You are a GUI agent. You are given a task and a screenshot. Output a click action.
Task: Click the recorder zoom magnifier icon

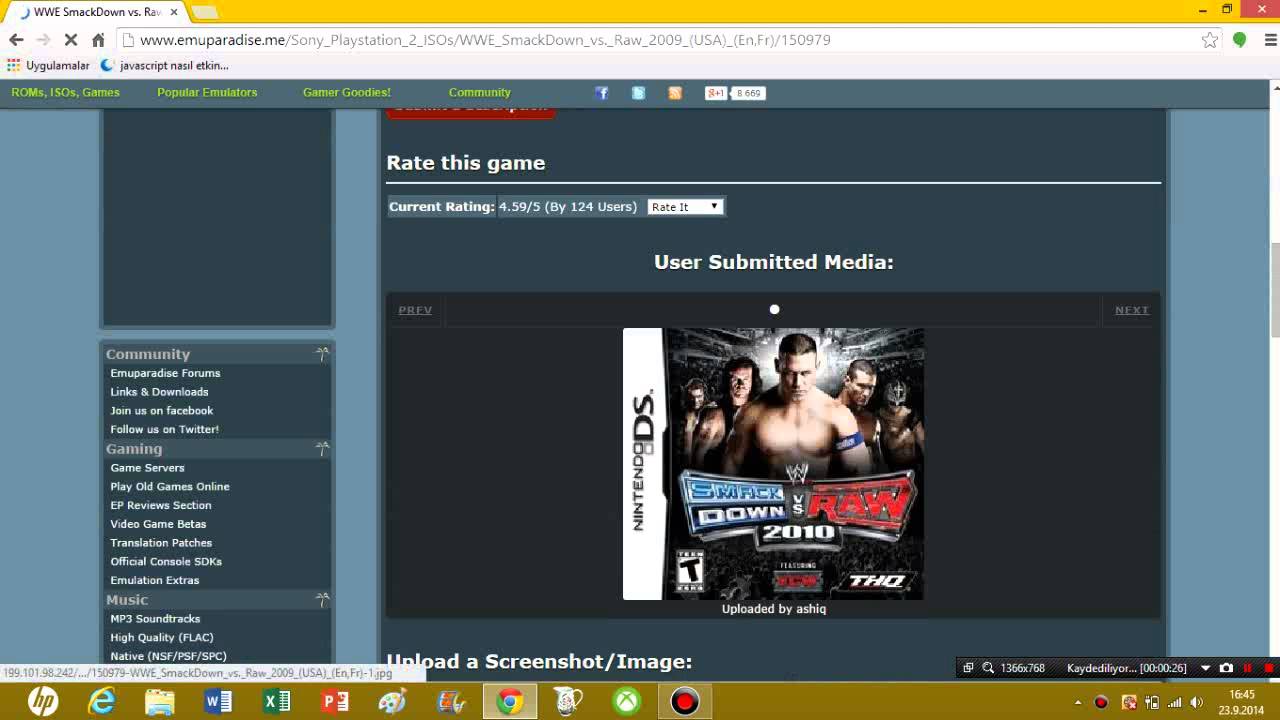(988, 668)
